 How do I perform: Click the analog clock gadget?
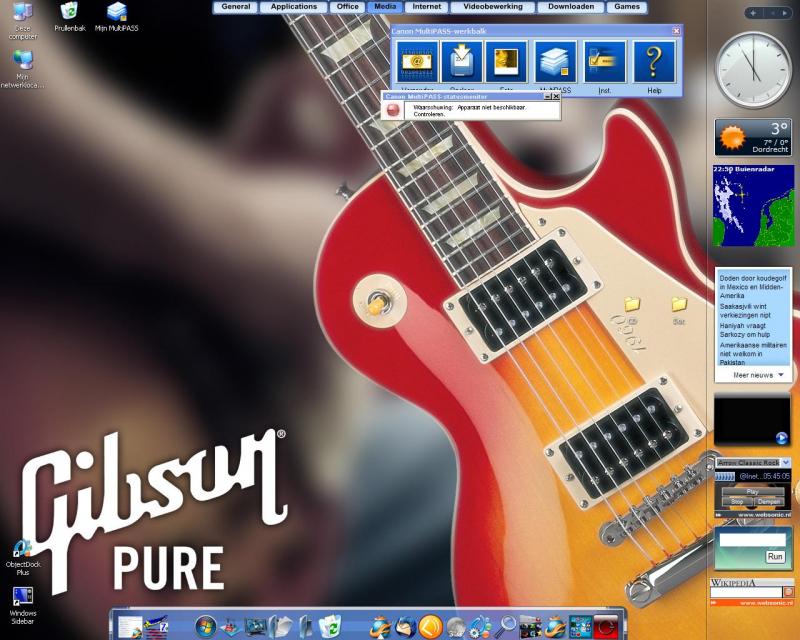click(x=753, y=70)
